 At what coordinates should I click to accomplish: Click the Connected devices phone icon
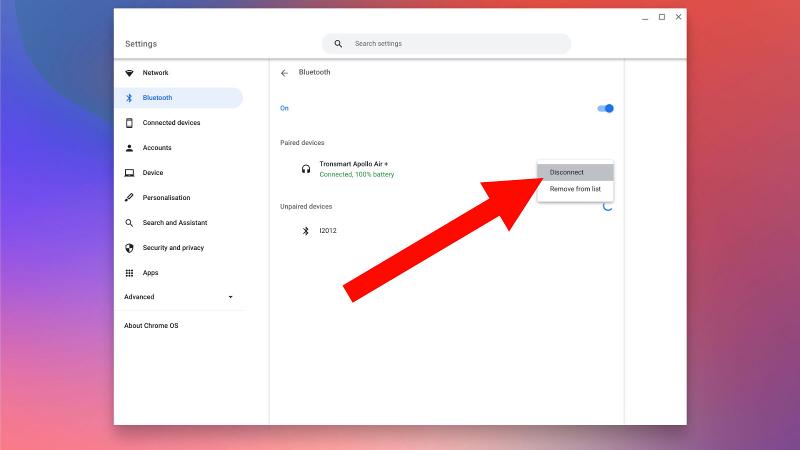click(130, 123)
